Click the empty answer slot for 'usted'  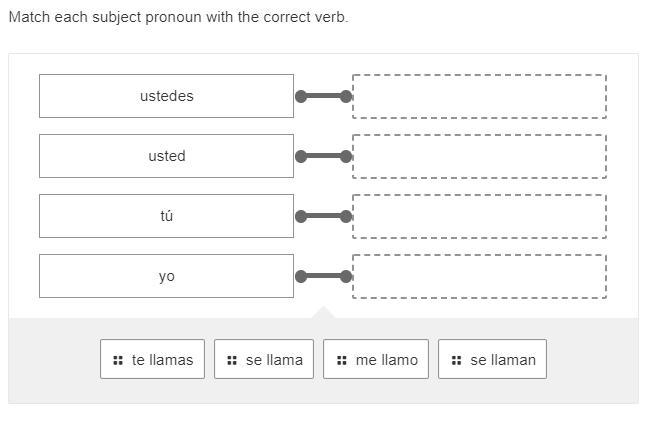479,156
